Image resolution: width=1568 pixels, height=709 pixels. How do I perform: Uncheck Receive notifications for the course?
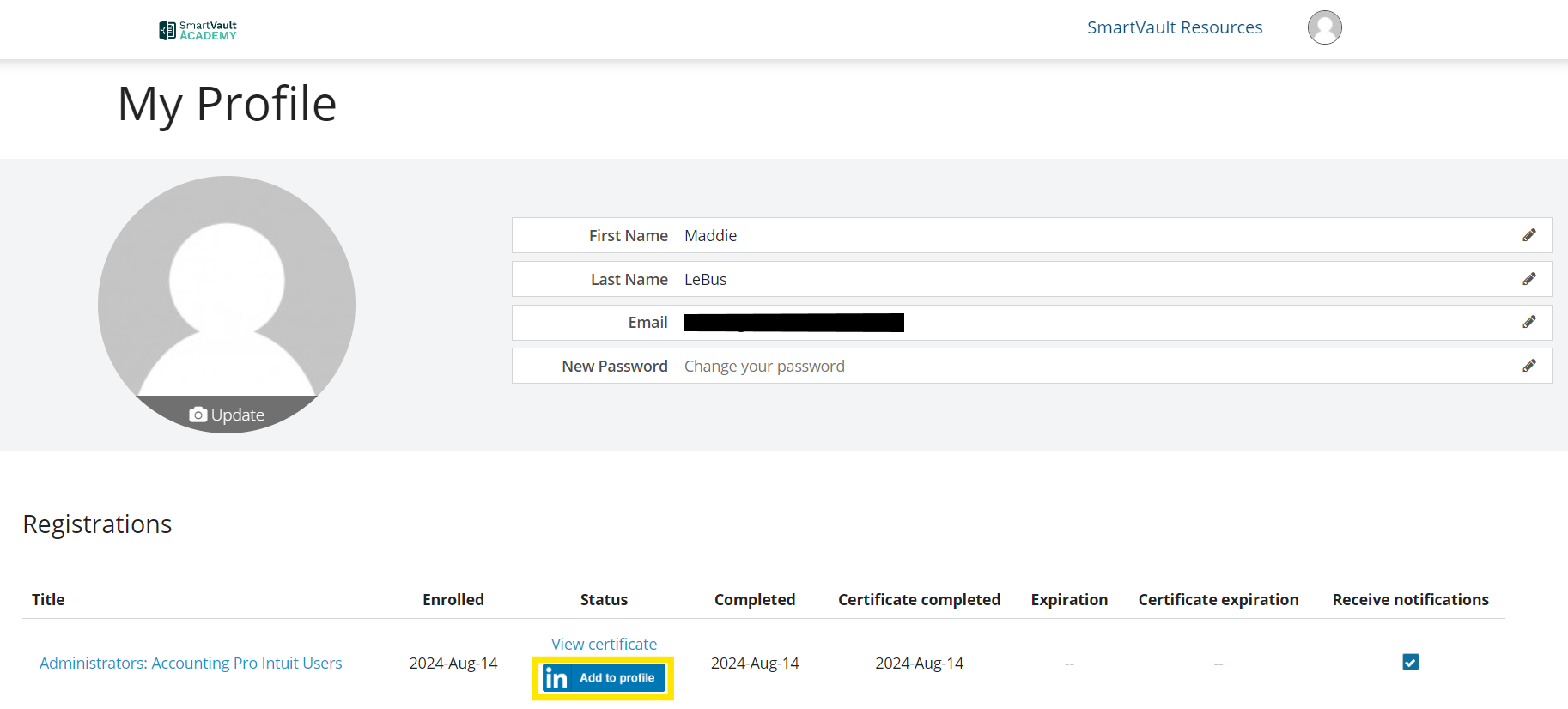pos(1410,662)
